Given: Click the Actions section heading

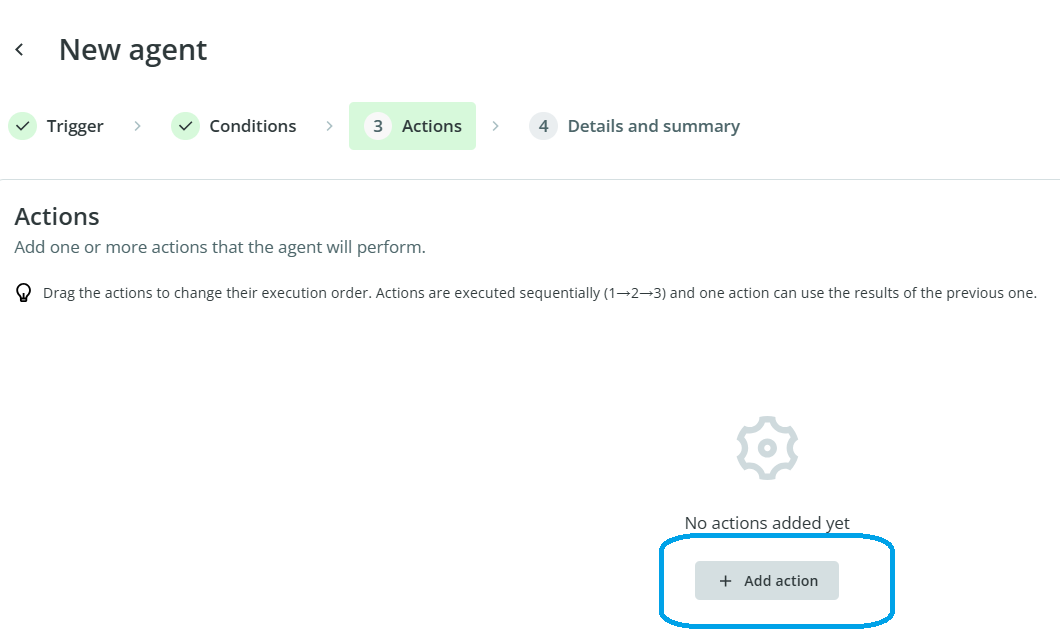Looking at the screenshot, I should click(x=57, y=217).
